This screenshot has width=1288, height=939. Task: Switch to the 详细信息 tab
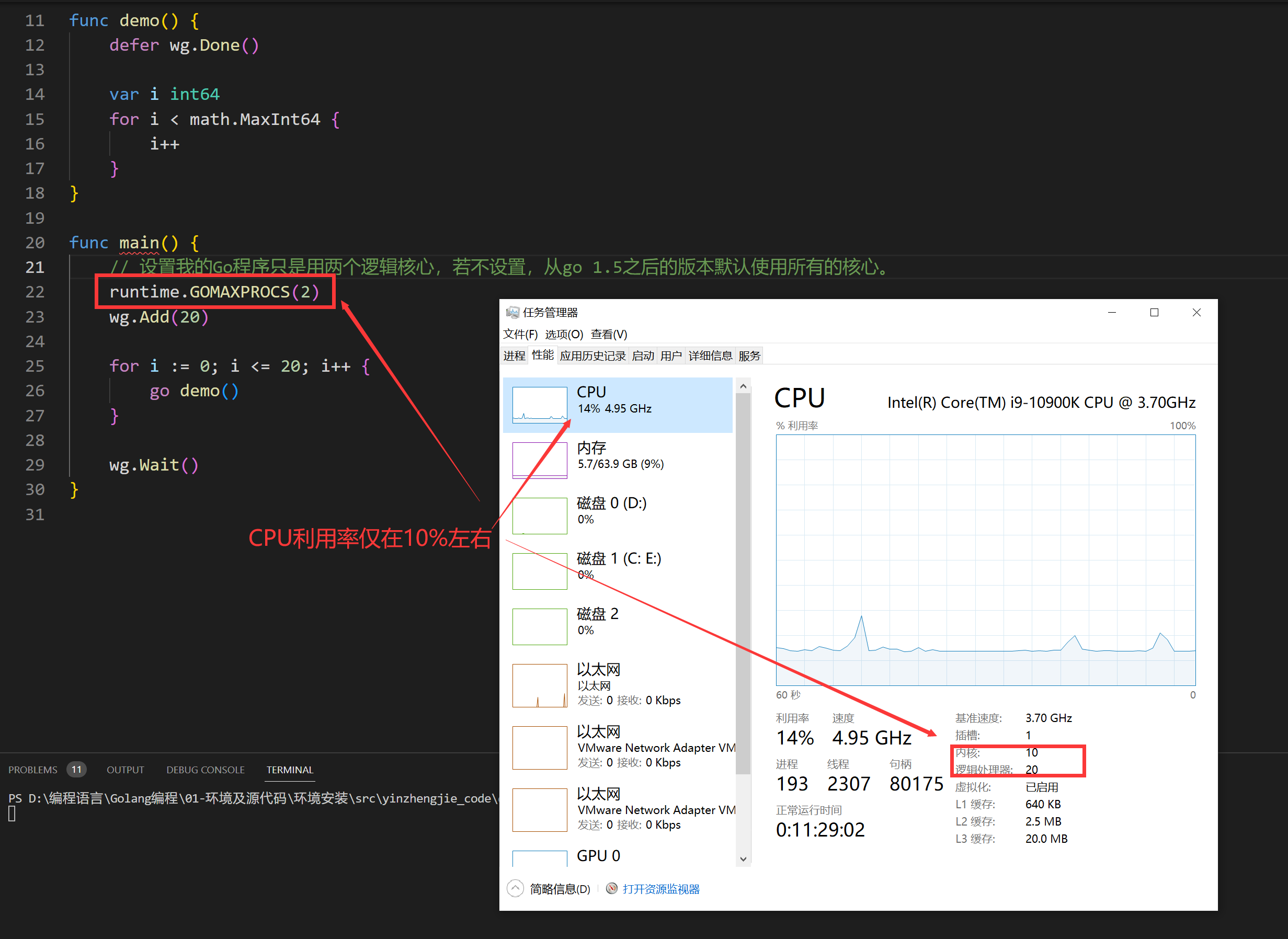pos(710,355)
